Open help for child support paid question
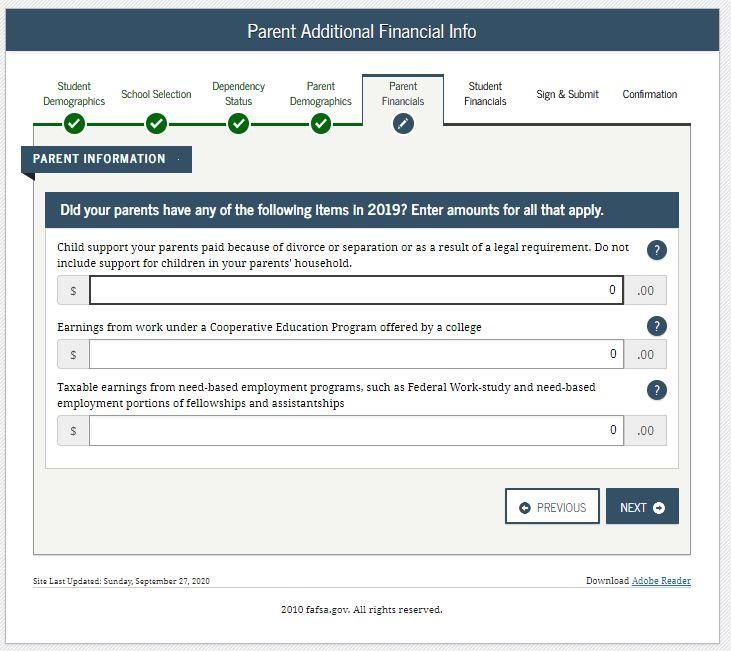The height and width of the screenshot is (651, 731). click(656, 250)
